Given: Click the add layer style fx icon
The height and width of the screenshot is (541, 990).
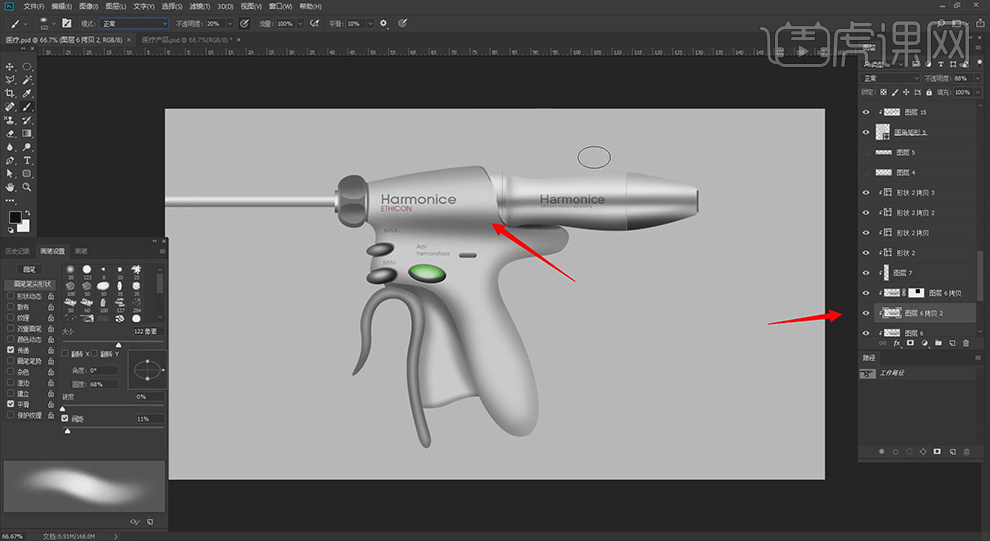Looking at the screenshot, I should point(897,343).
